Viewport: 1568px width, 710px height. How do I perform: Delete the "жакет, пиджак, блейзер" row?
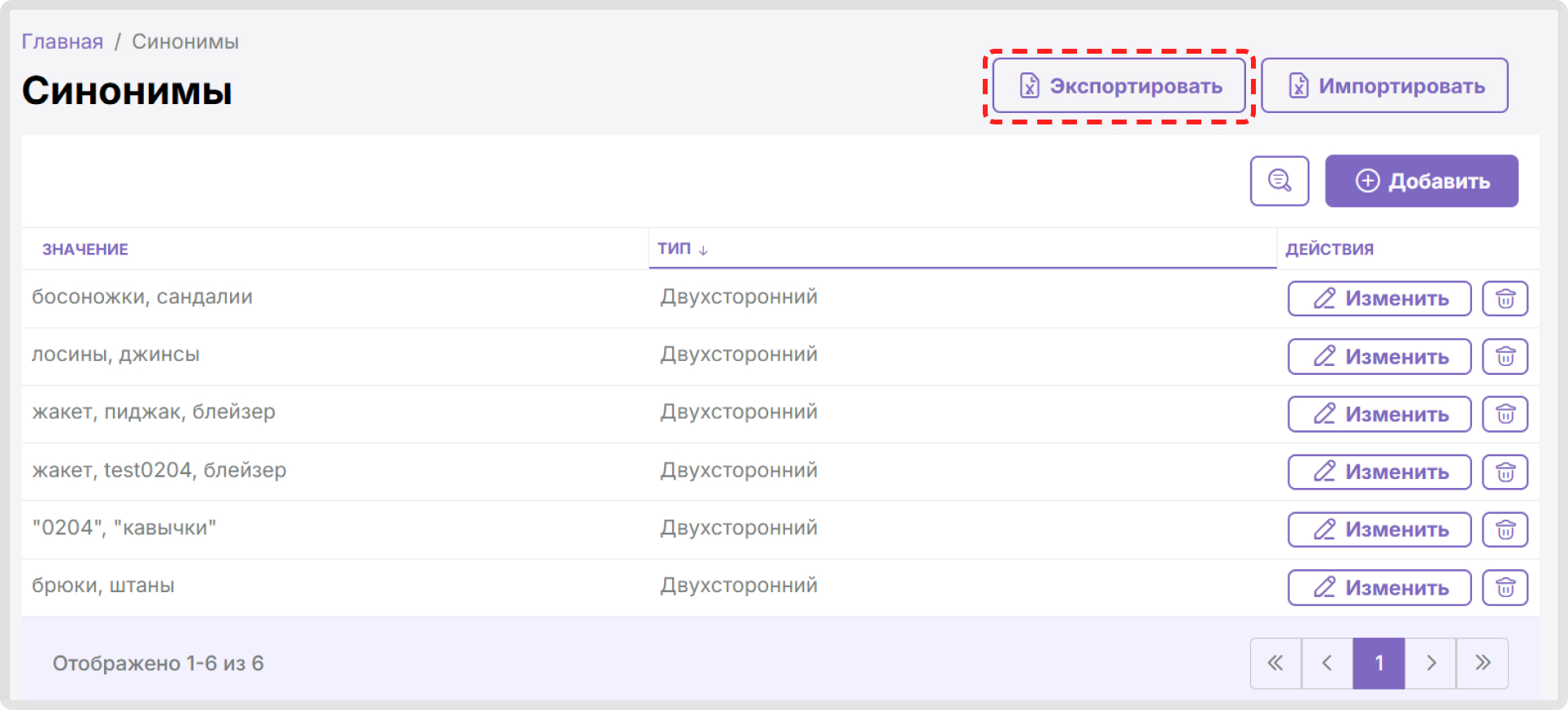(x=1505, y=414)
